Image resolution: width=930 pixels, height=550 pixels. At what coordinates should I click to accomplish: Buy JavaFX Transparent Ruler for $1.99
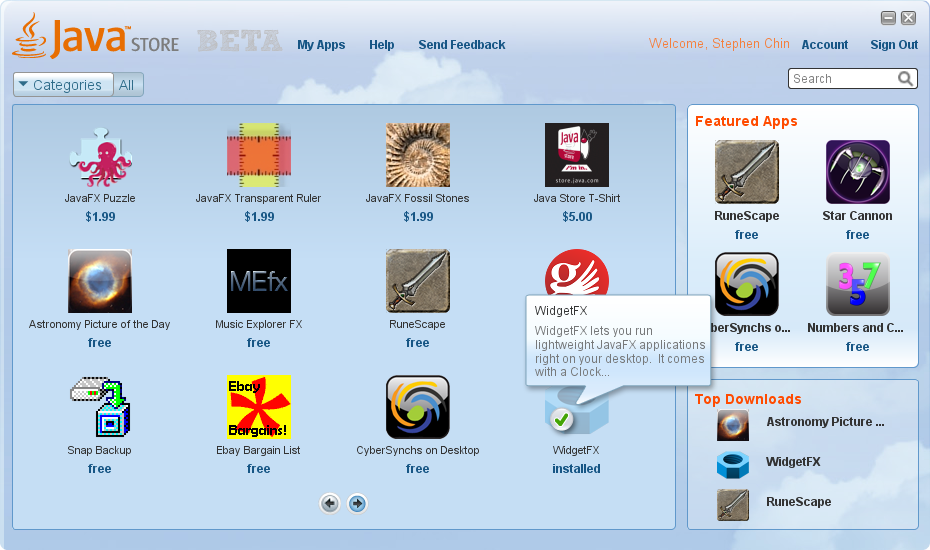[259, 217]
